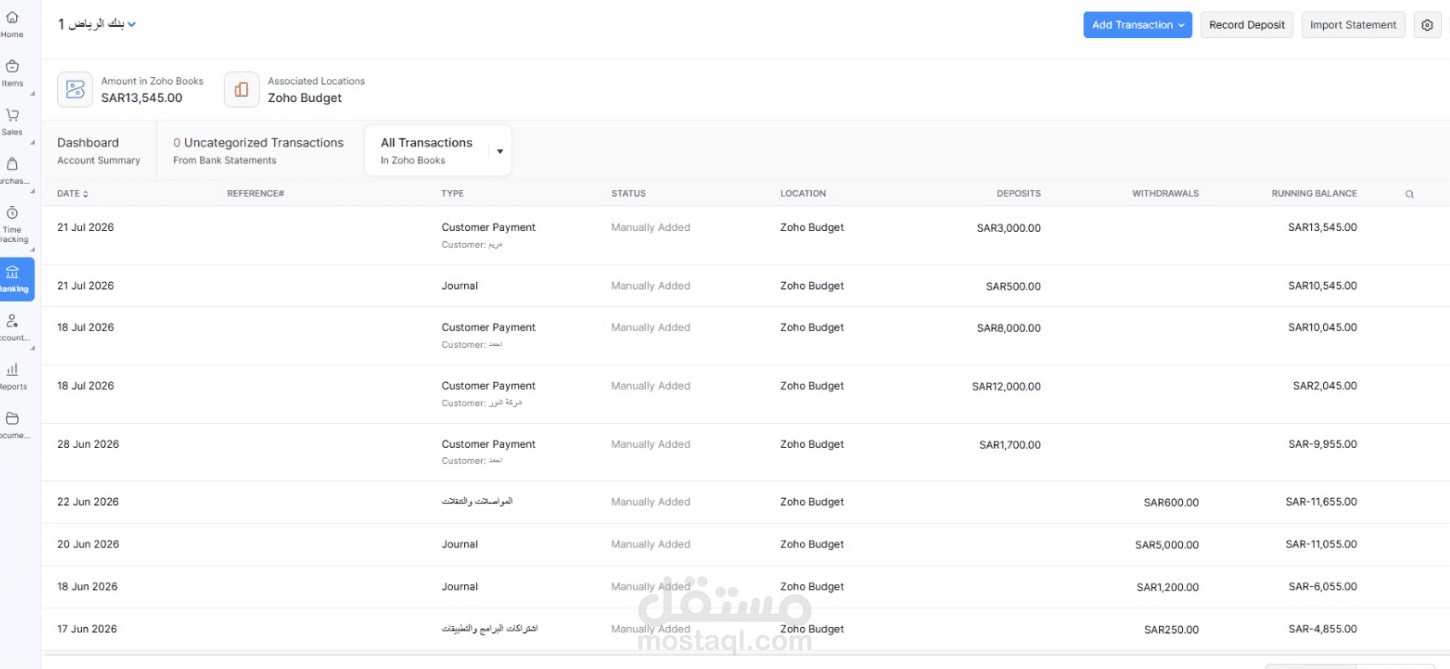
Task: Sort transactions by the Date column
Action: tap(72, 193)
